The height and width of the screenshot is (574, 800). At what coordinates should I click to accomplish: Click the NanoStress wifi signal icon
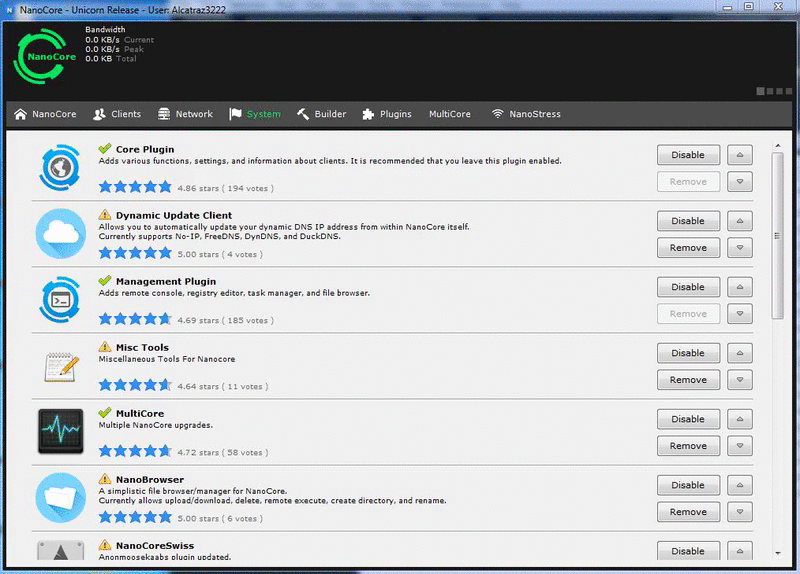pos(497,114)
